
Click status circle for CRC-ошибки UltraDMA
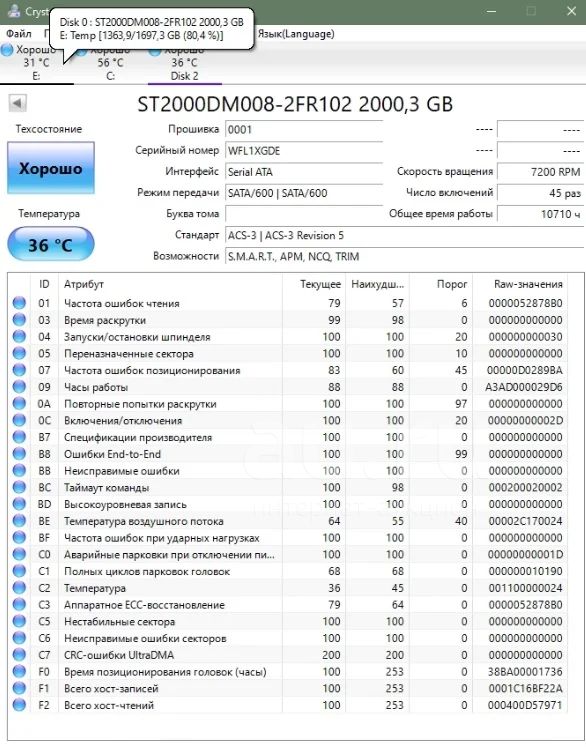tap(19, 655)
